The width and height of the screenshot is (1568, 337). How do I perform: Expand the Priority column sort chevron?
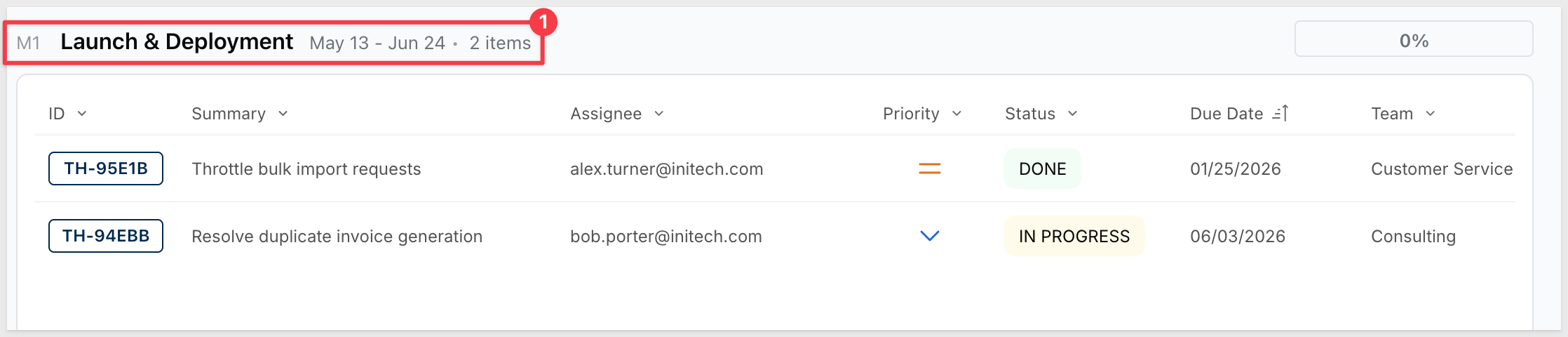(x=957, y=113)
